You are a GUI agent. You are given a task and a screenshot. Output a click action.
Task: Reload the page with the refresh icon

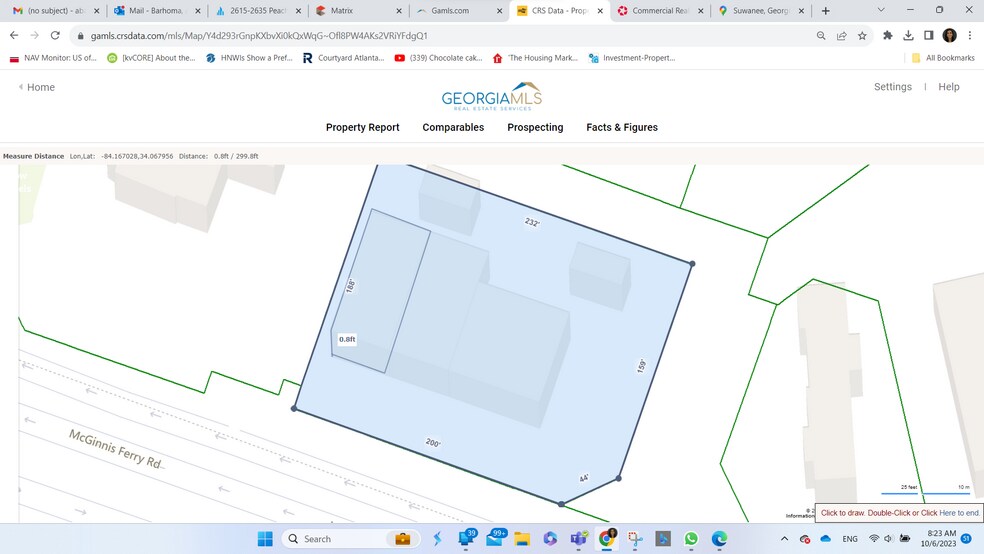56,35
